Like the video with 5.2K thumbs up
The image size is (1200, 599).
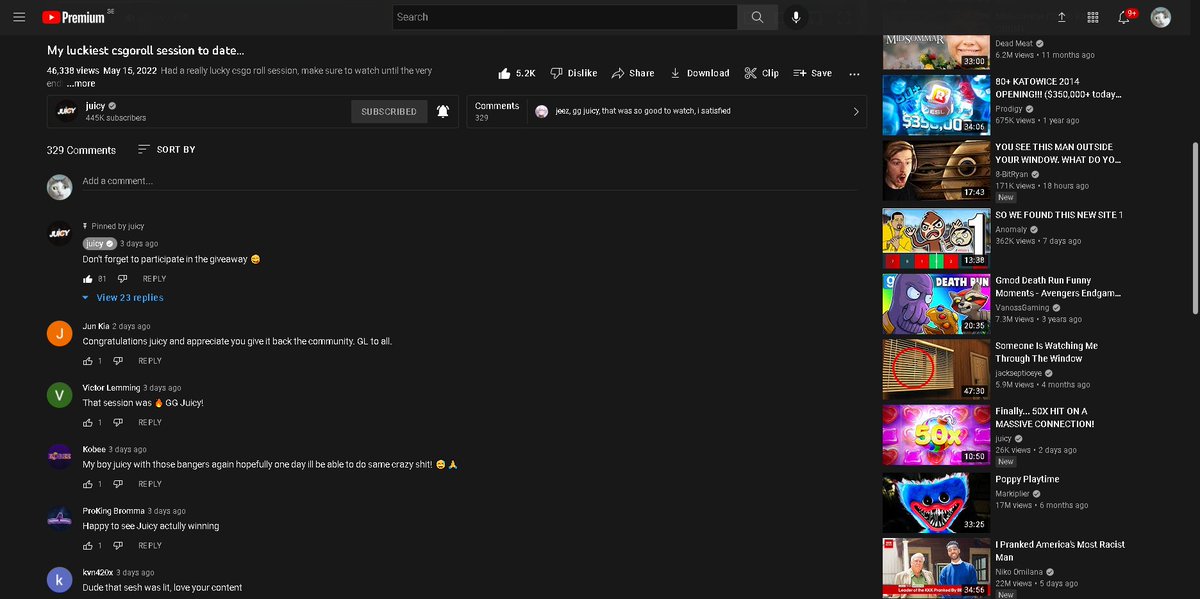pos(516,73)
